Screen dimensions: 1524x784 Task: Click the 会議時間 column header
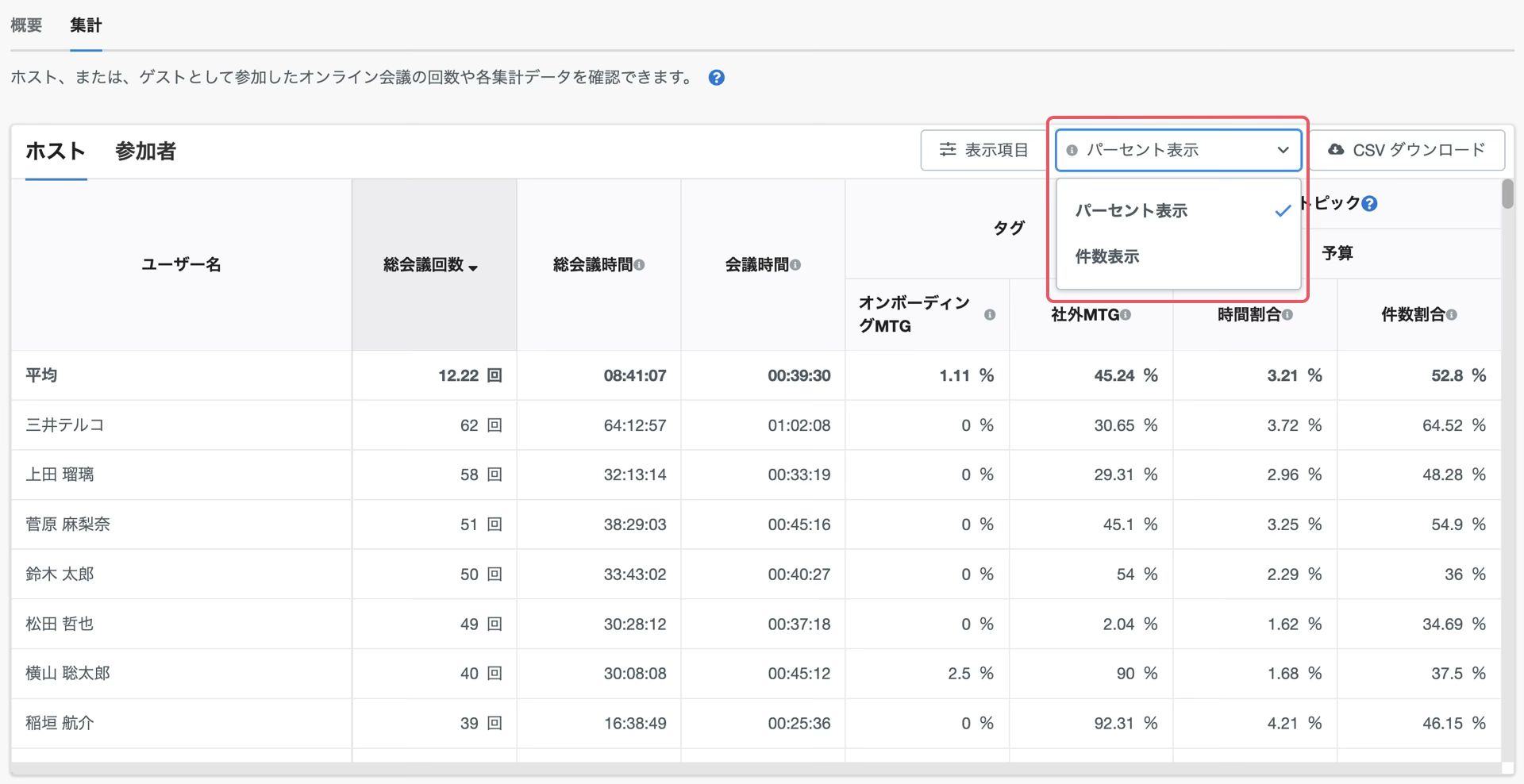click(x=763, y=265)
